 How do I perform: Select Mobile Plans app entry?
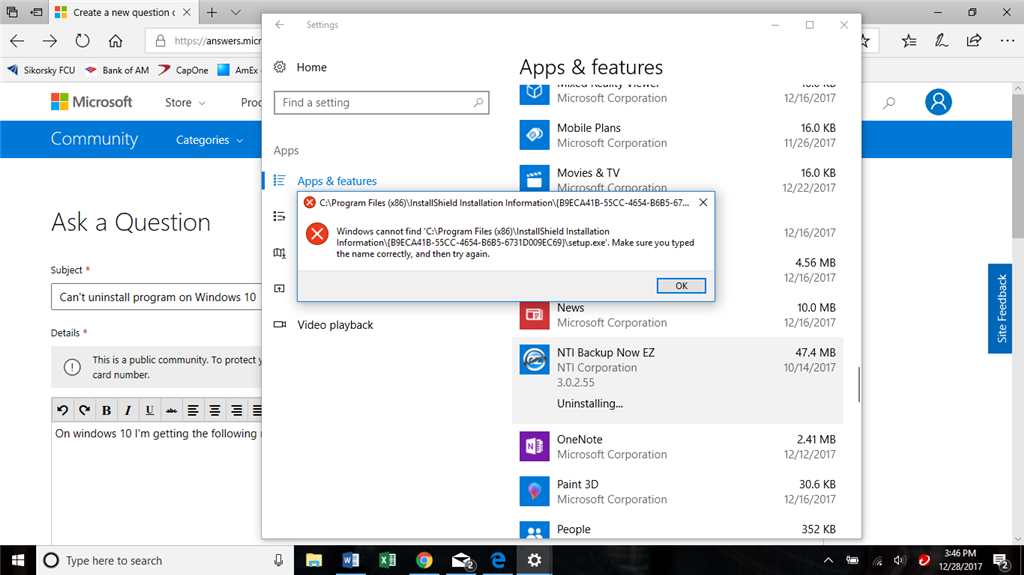click(677, 135)
